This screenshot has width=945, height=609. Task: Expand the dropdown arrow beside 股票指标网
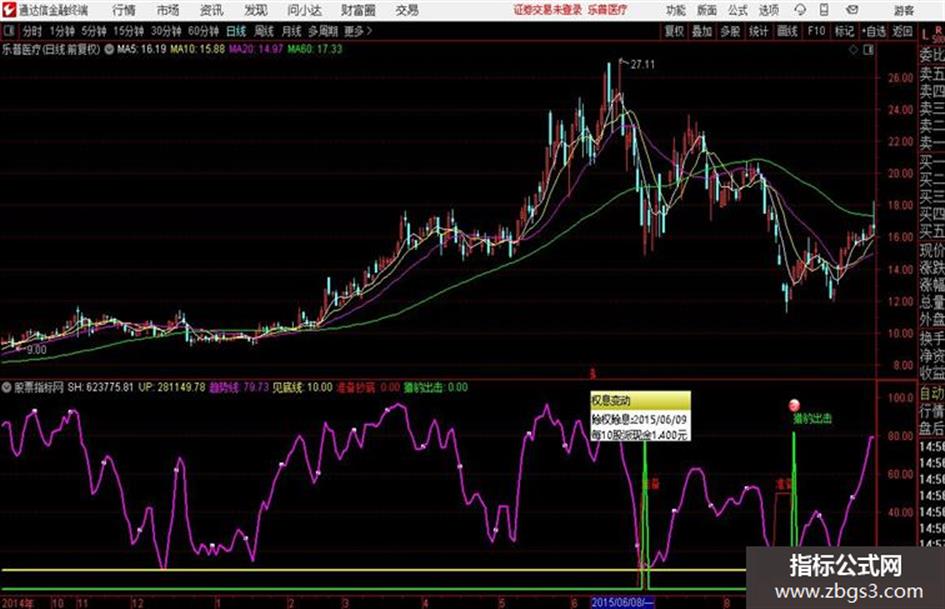click(x=7, y=387)
